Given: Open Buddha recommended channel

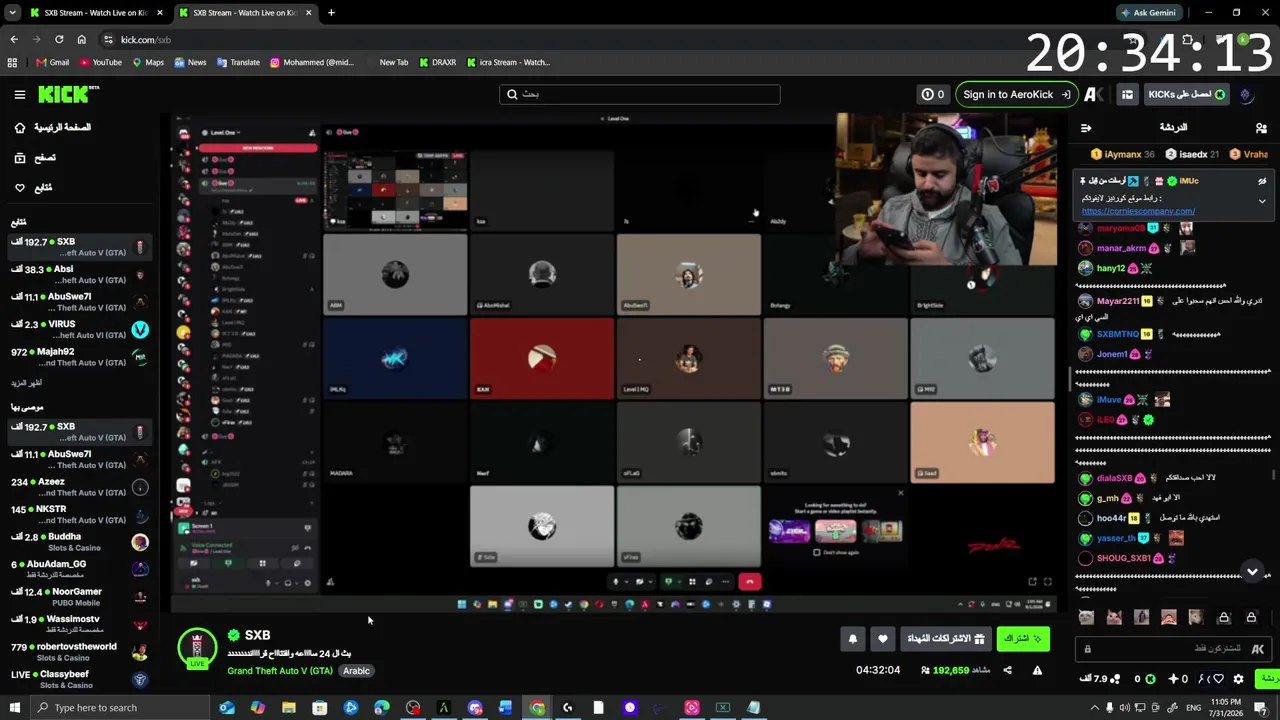Looking at the screenshot, I should tap(78, 542).
